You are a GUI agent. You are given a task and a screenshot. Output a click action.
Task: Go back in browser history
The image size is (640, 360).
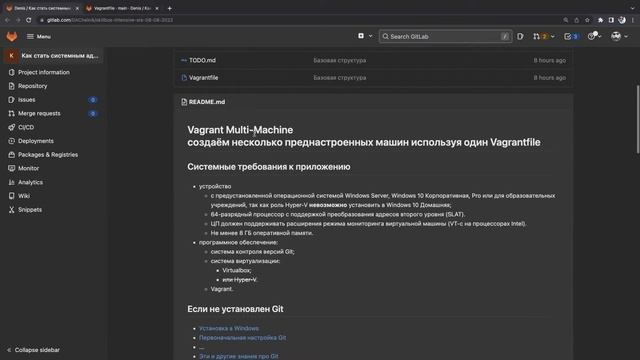pos(7,20)
